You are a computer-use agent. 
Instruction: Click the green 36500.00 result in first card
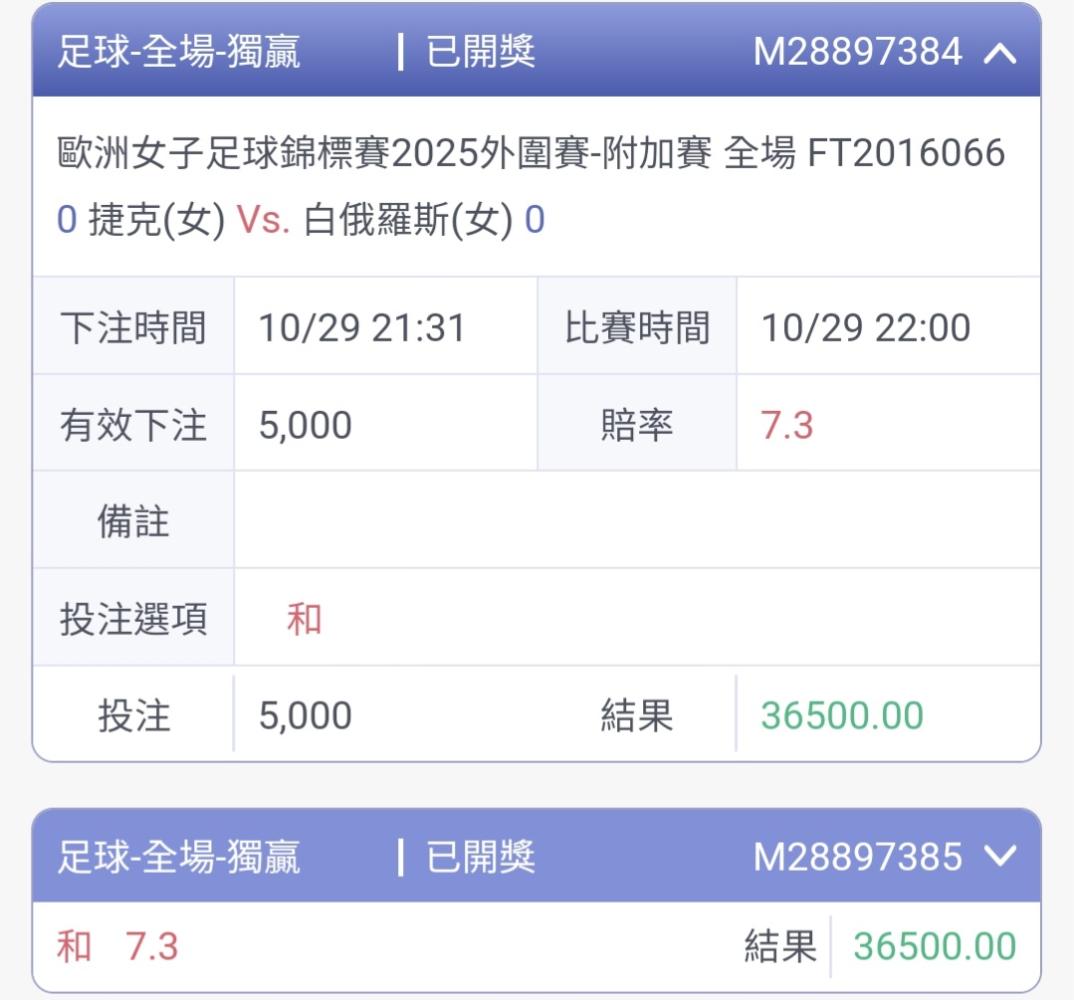841,716
